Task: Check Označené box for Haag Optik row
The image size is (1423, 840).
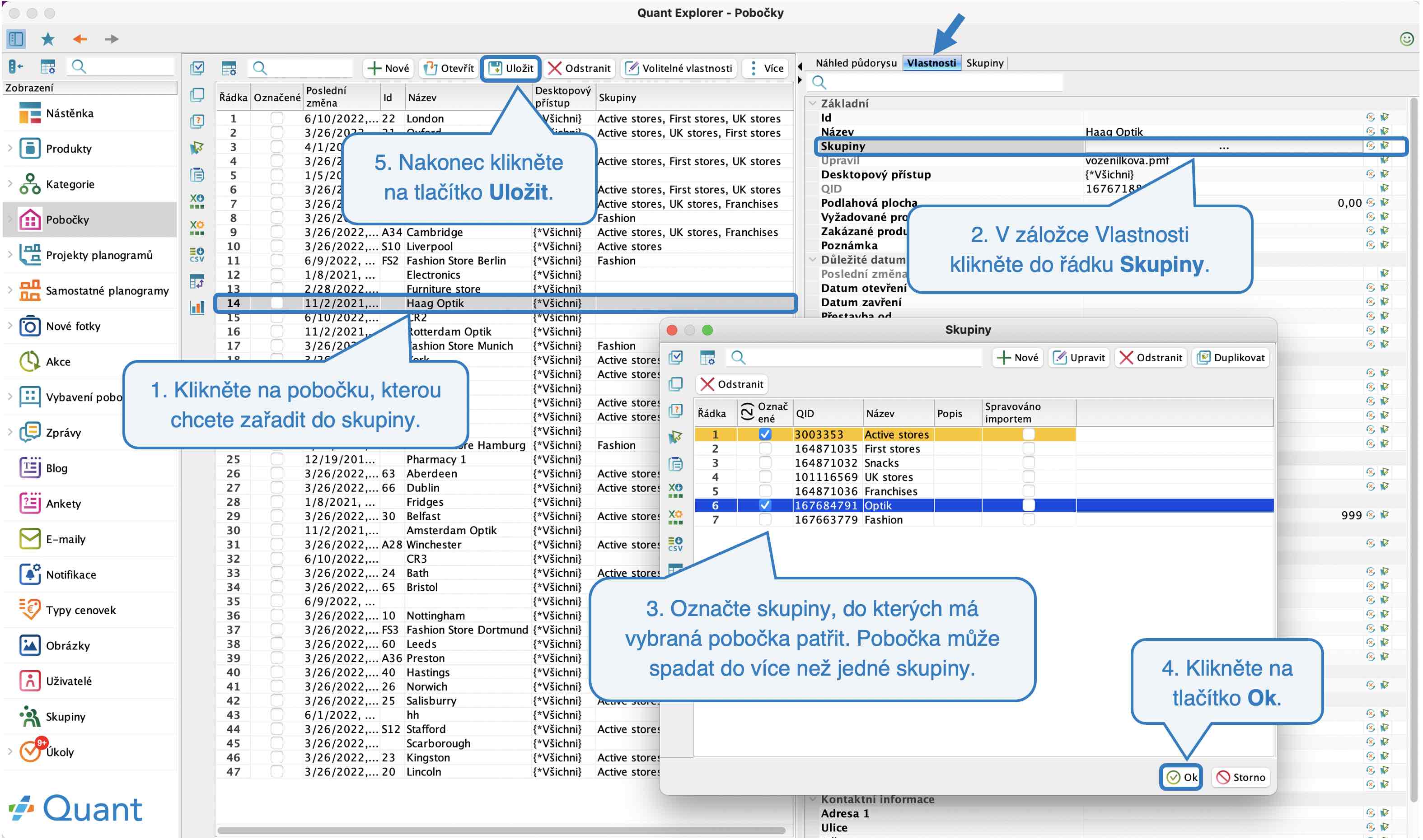Action: click(277, 303)
